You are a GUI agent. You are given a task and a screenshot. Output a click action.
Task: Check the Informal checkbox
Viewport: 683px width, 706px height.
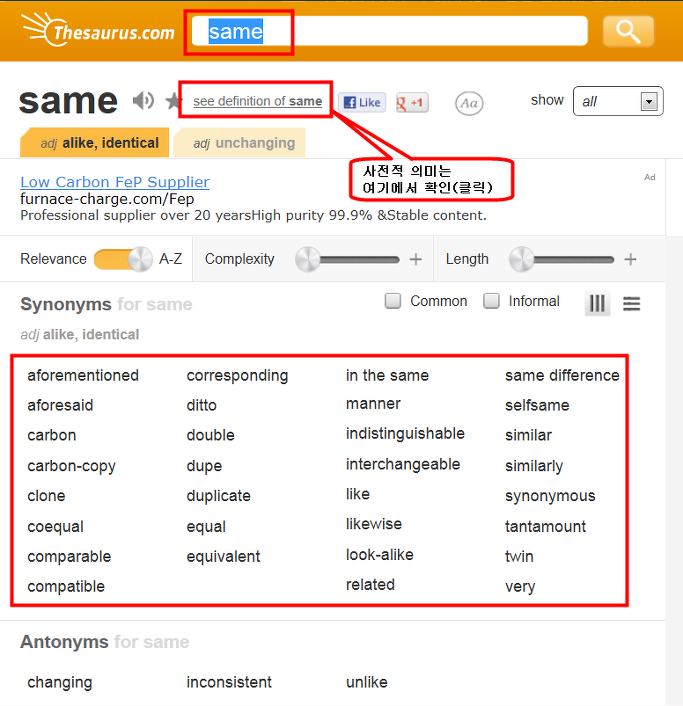pos(491,301)
